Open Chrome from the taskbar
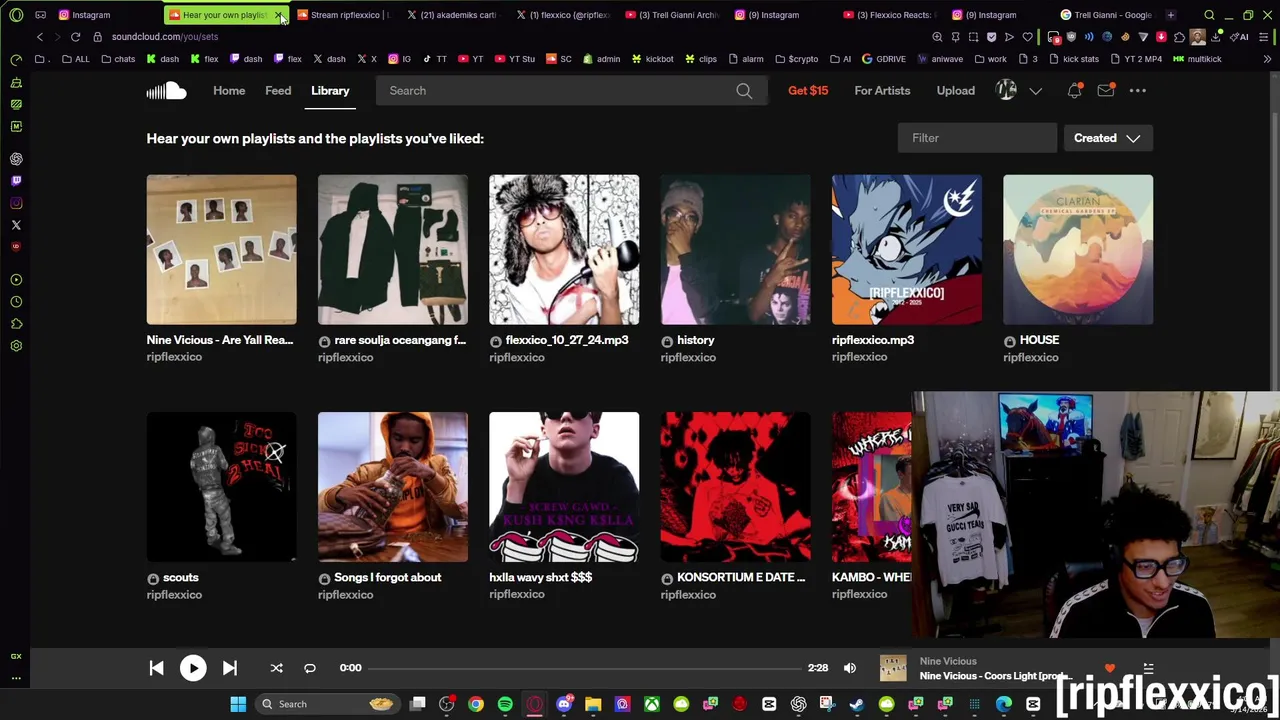 (476, 704)
